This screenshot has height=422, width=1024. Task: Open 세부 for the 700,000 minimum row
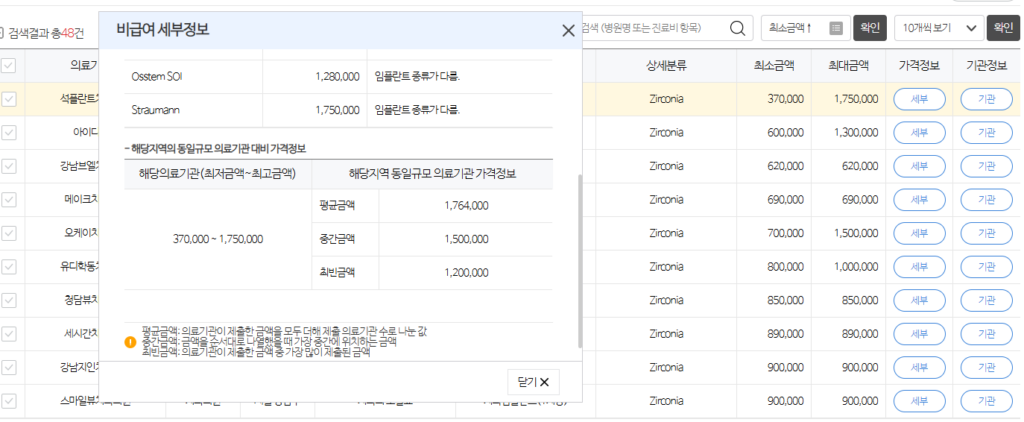(x=919, y=233)
